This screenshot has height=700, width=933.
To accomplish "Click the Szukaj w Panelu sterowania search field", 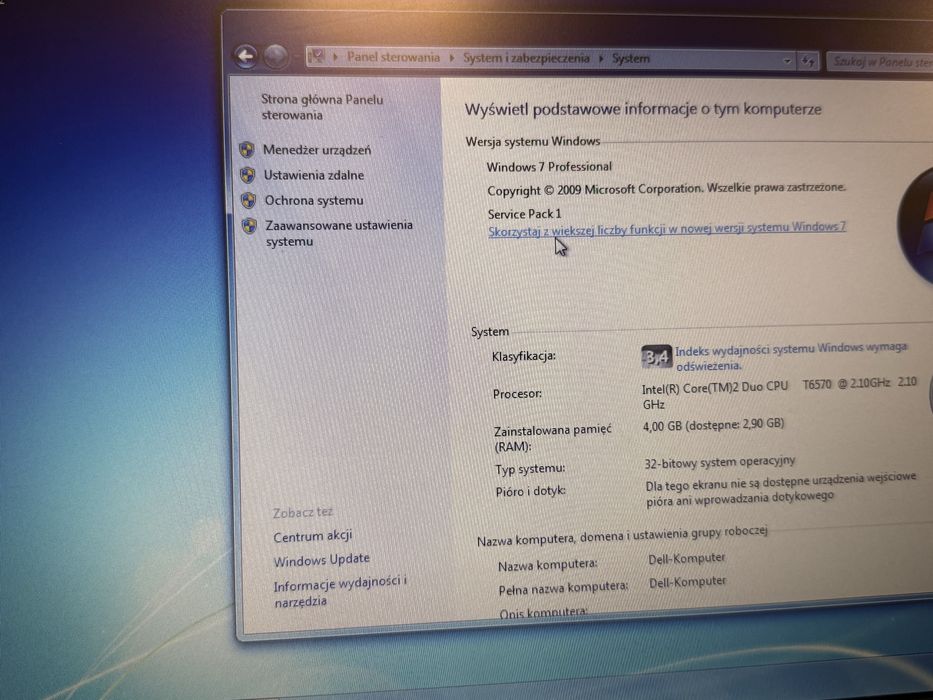I will [879, 61].
